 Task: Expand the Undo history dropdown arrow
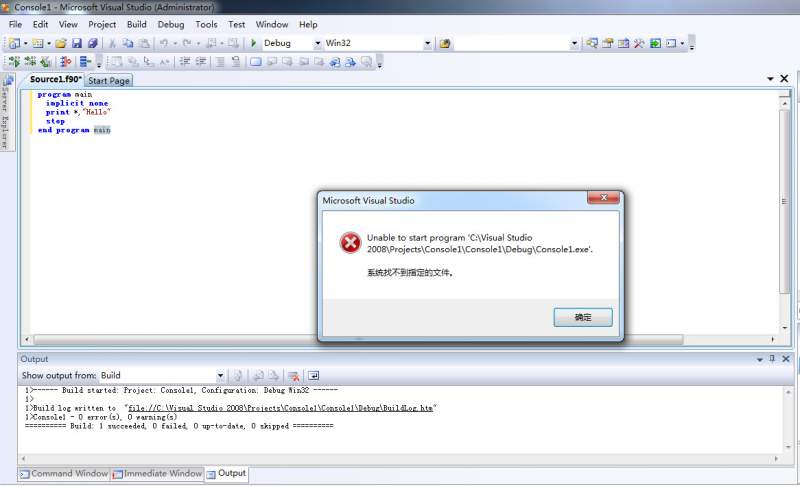coord(175,43)
